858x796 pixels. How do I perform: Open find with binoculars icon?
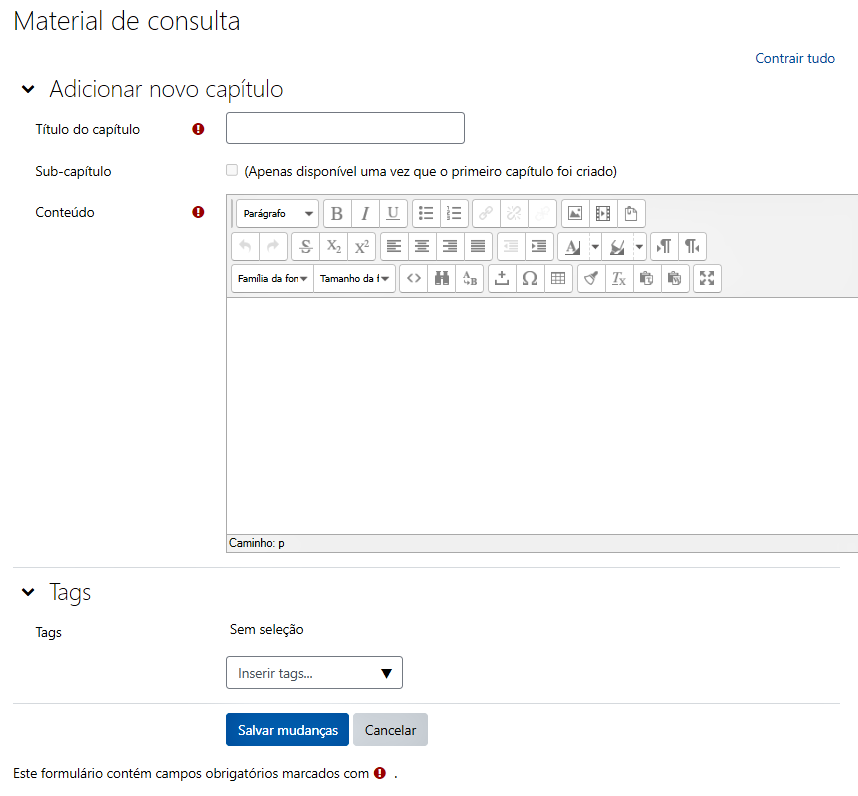pyautogui.click(x=442, y=278)
